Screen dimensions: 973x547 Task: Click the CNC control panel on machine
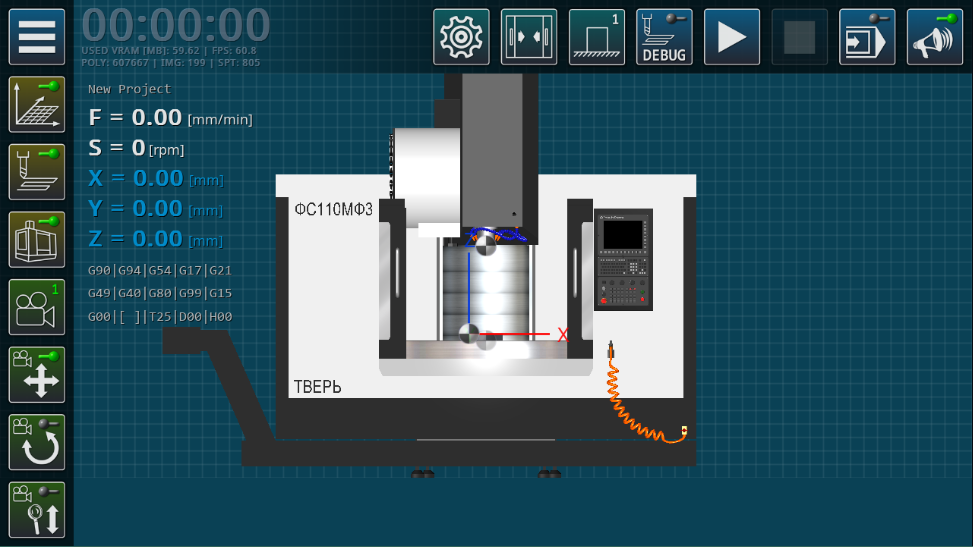pos(623,259)
